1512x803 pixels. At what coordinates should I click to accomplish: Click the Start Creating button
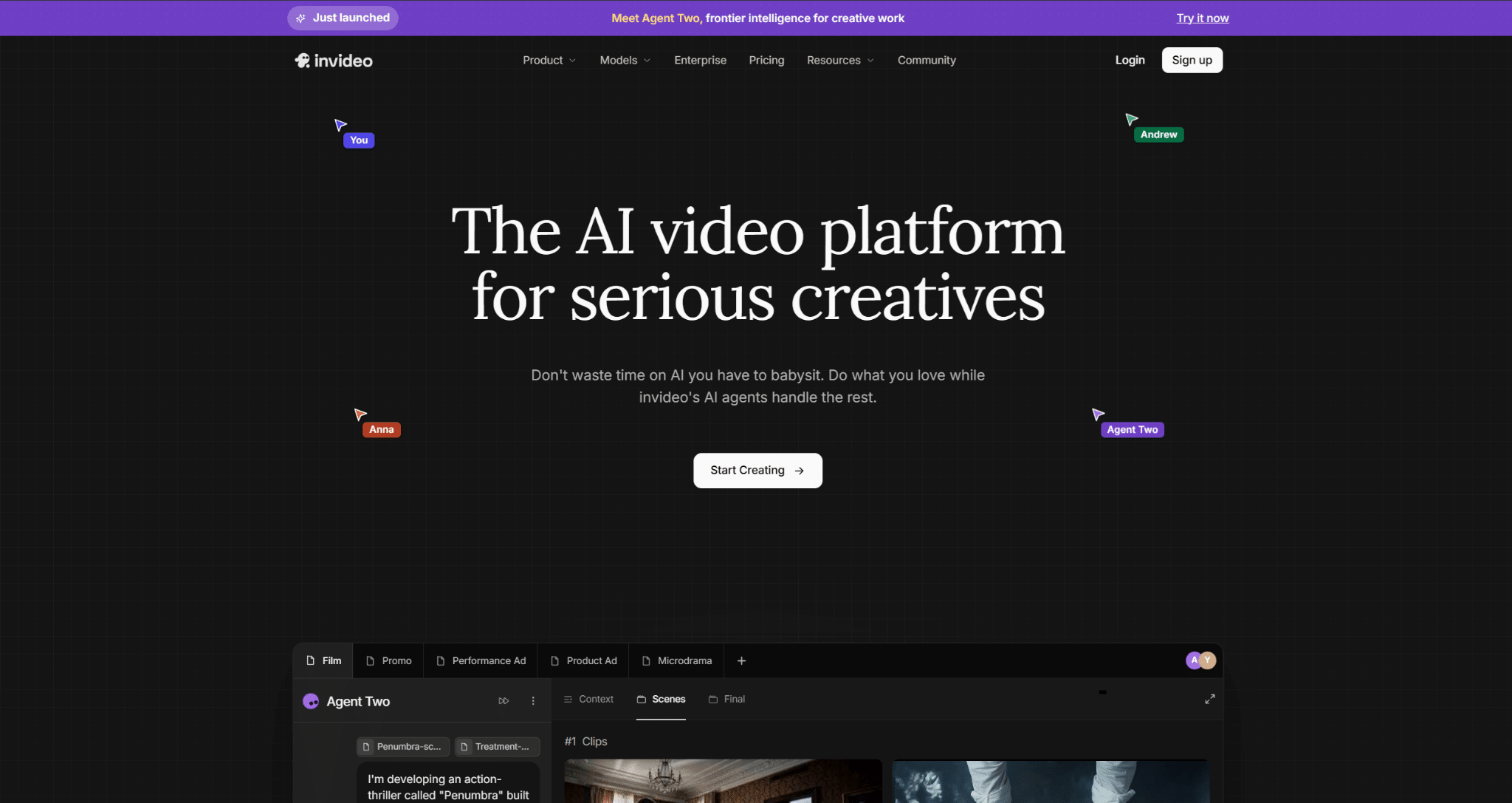757,471
